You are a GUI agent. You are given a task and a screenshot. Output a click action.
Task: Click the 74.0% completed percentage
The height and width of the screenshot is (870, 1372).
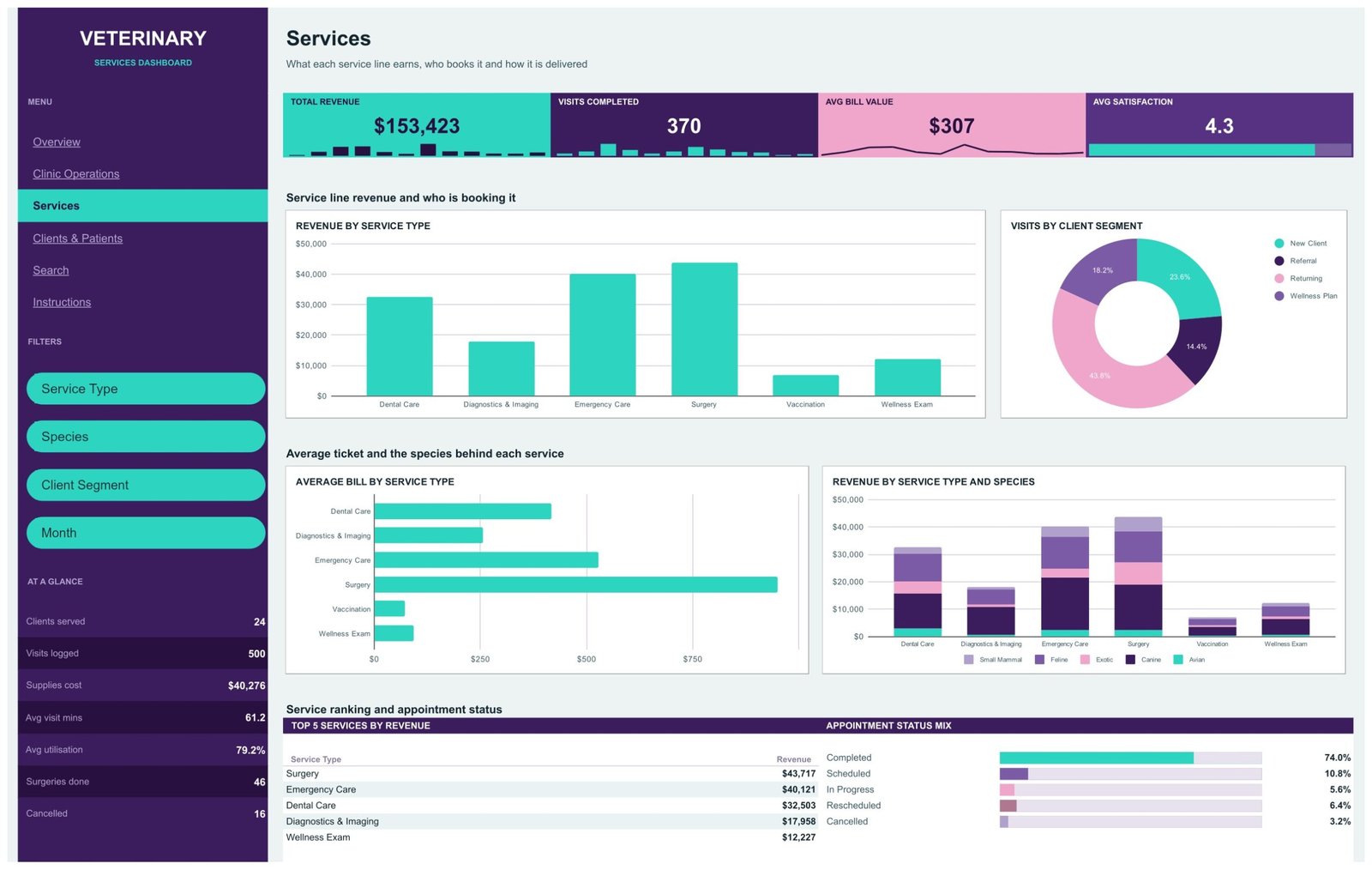click(1337, 758)
